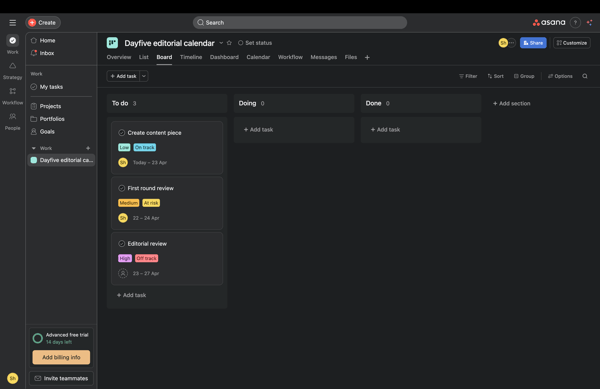Screen dimensions: 600x389
Task: Select Dayfive editorial ca... project in sidebar
Action: [x=61, y=160]
